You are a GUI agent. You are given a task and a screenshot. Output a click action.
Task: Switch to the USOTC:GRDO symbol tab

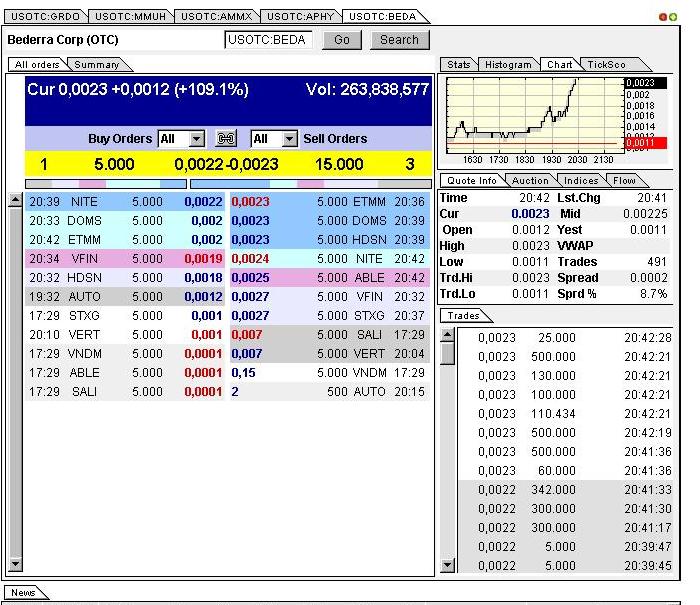click(x=45, y=16)
